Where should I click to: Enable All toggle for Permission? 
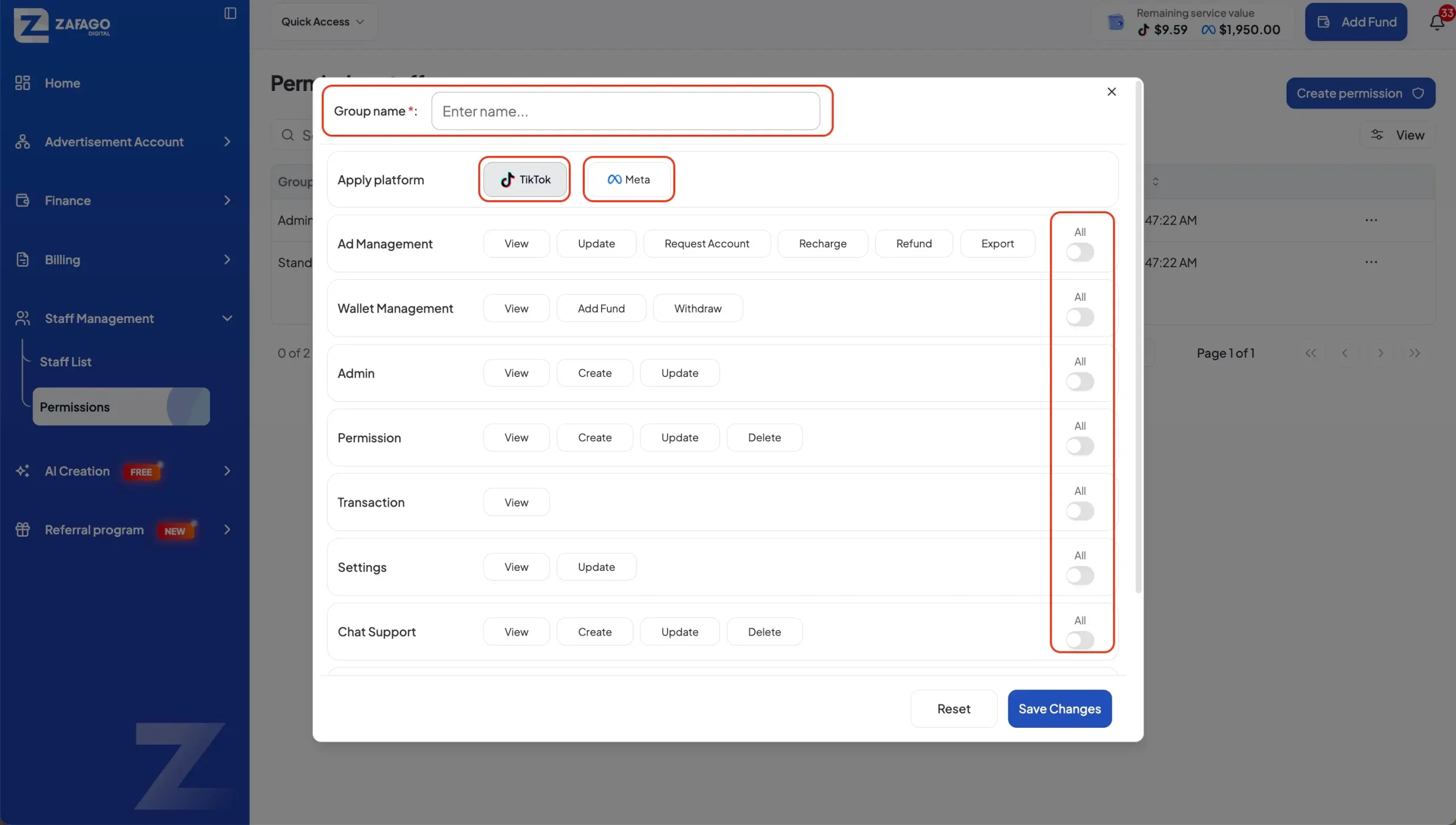click(1080, 446)
